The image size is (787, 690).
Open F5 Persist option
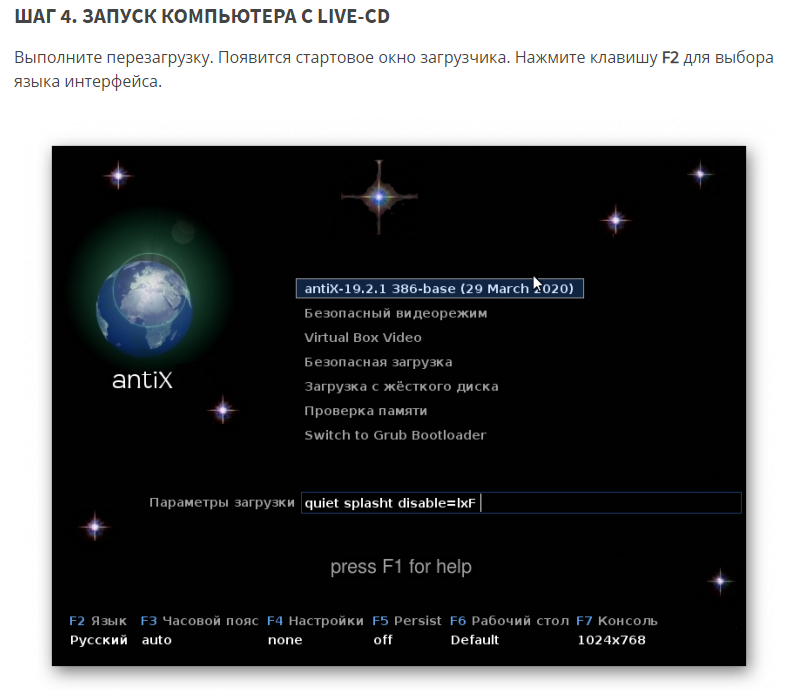point(407,621)
